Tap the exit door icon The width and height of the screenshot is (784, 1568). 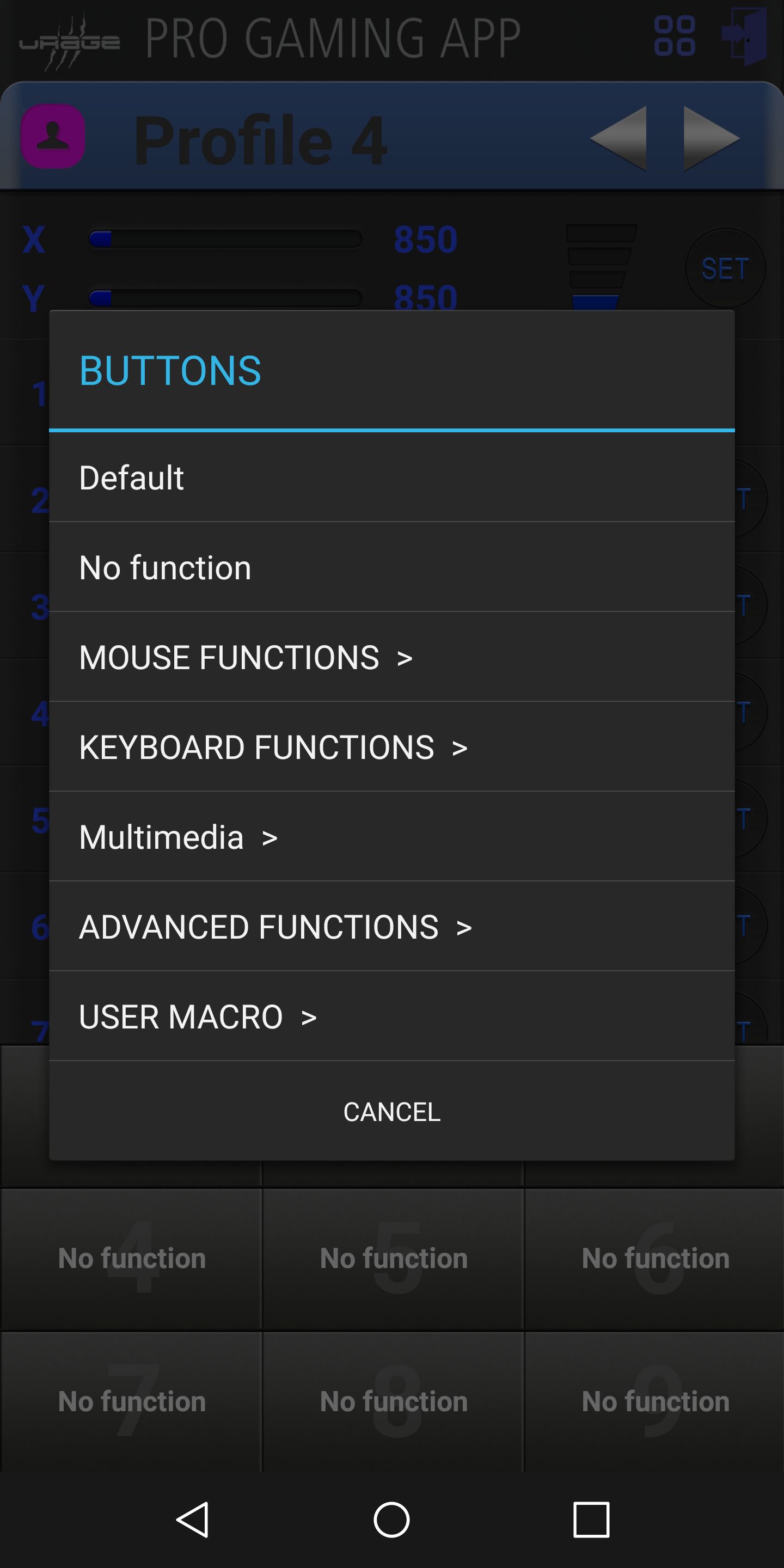[x=744, y=36]
